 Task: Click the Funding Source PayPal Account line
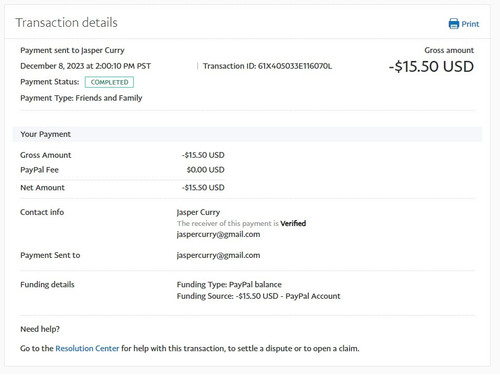coord(258,296)
